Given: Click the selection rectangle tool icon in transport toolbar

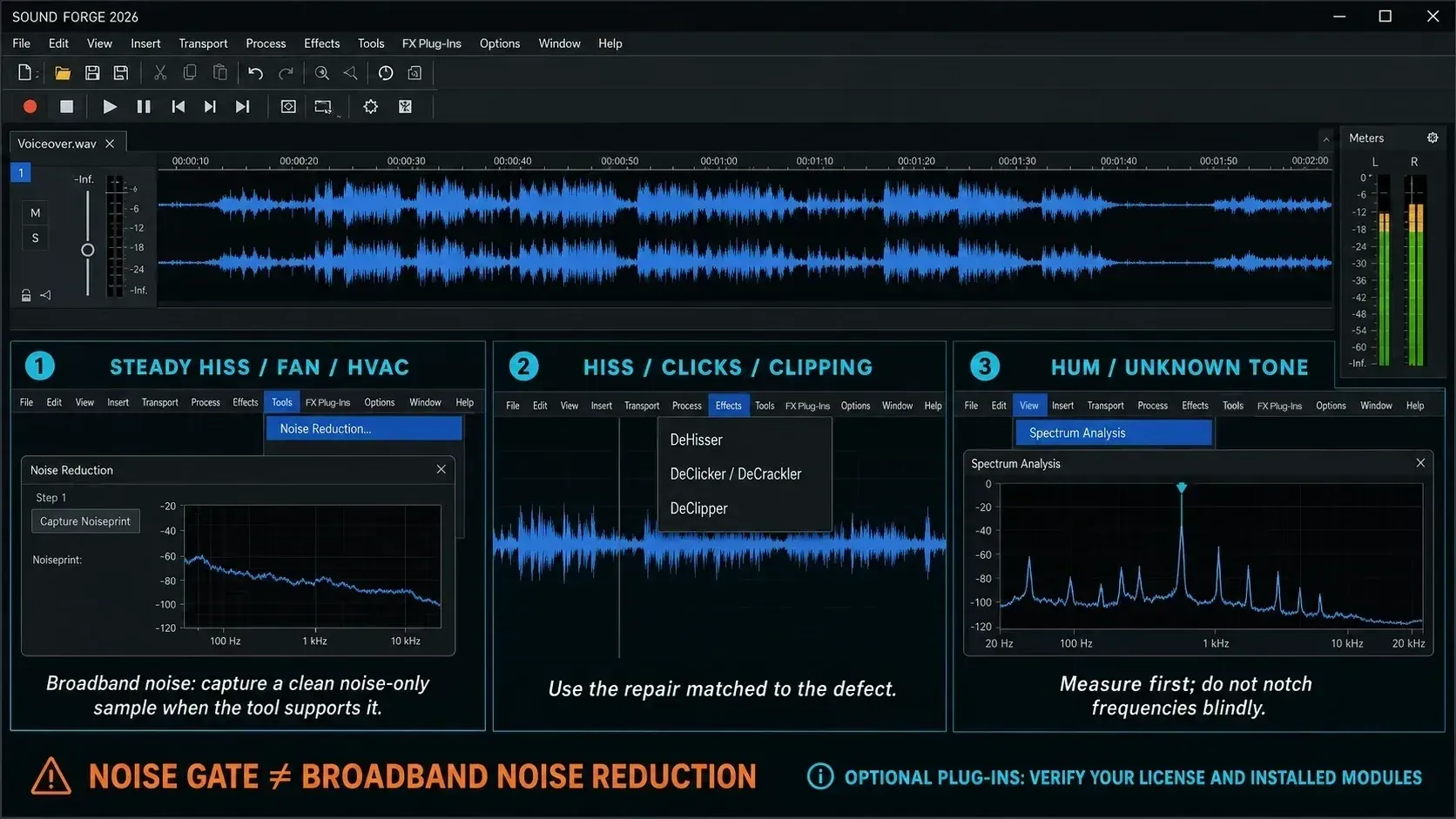Looking at the screenshot, I should tap(323, 106).
